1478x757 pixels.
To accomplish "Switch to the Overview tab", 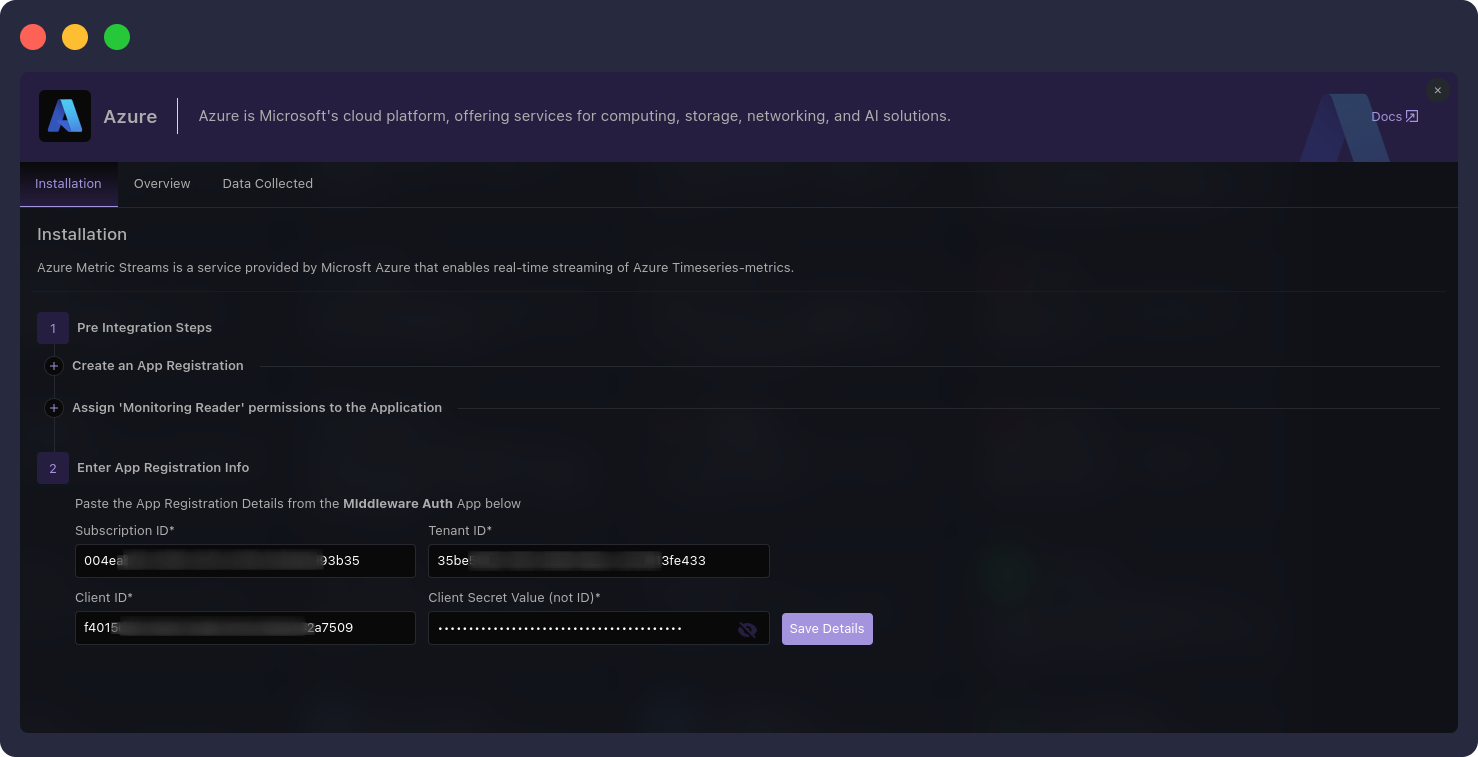I will pyautogui.click(x=162, y=184).
